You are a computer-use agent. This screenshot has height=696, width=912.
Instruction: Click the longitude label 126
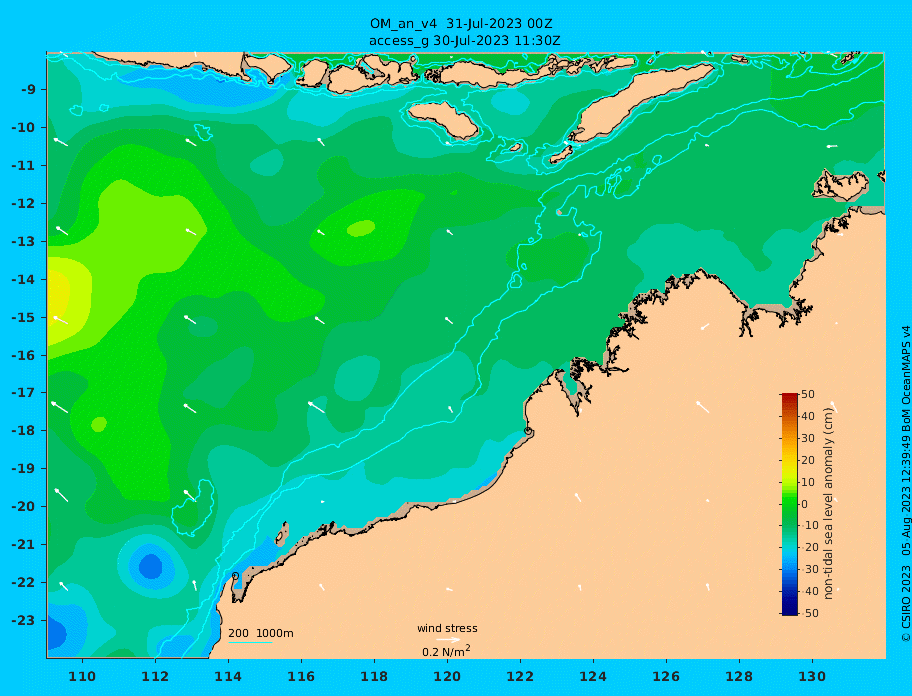pos(666,676)
